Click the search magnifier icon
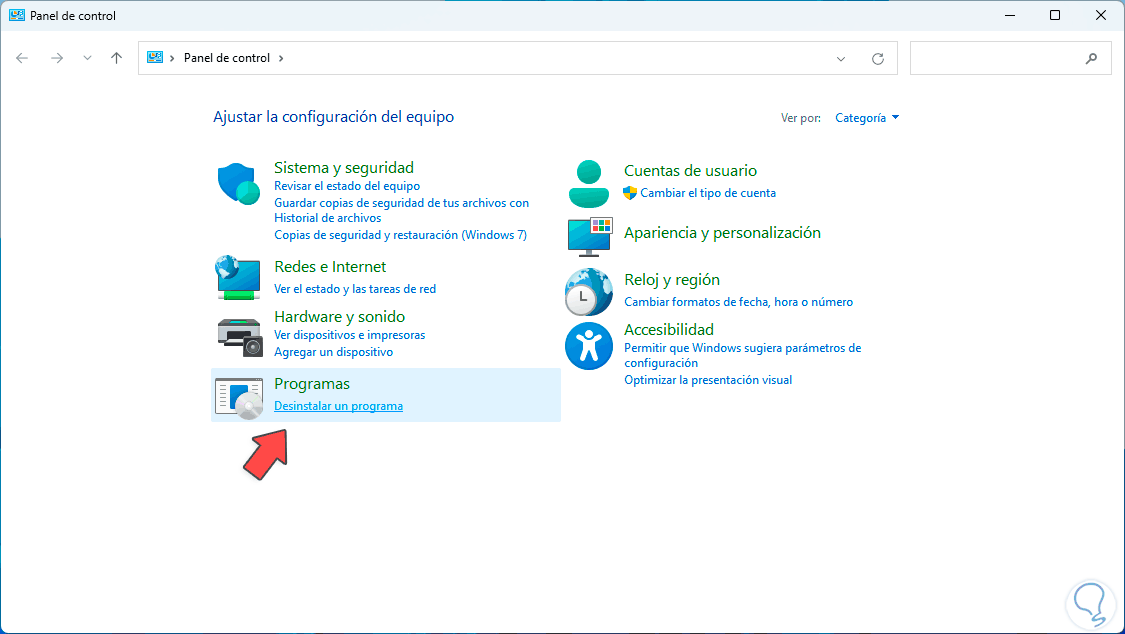The height and width of the screenshot is (634, 1125). tap(1091, 59)
